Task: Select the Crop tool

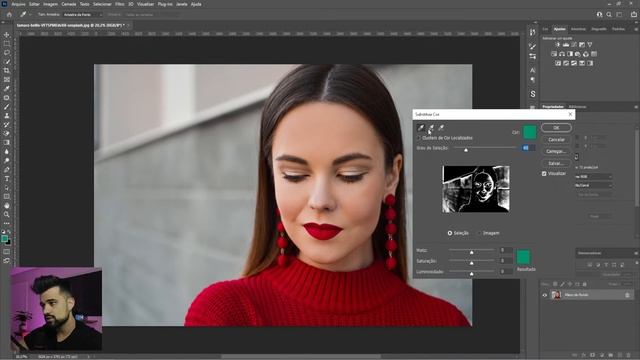Action: click(x=7, y=71)
